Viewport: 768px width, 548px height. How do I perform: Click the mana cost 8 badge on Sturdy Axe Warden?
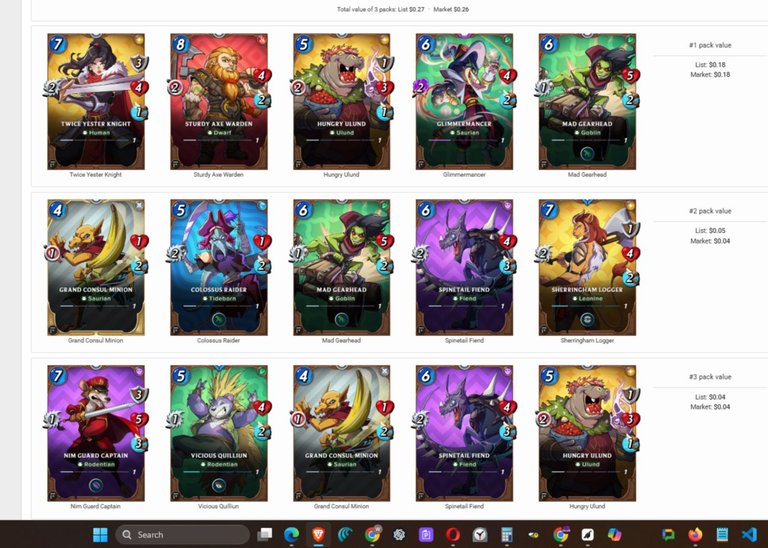[x=181, y=45]
